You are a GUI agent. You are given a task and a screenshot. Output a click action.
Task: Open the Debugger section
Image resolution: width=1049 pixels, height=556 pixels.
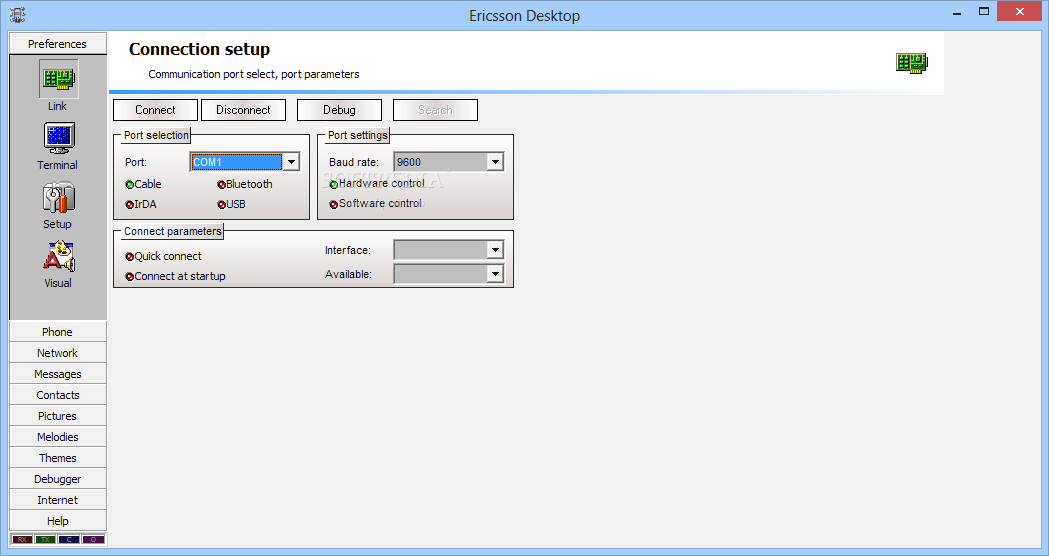(58, 479)
